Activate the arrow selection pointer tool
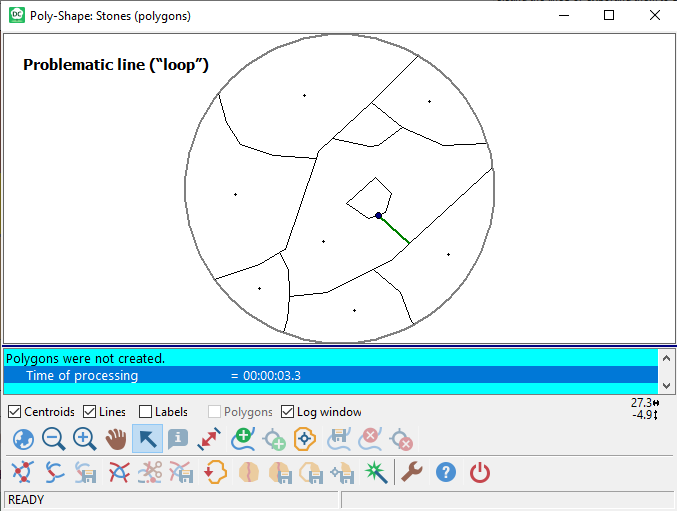 point(147,439)
